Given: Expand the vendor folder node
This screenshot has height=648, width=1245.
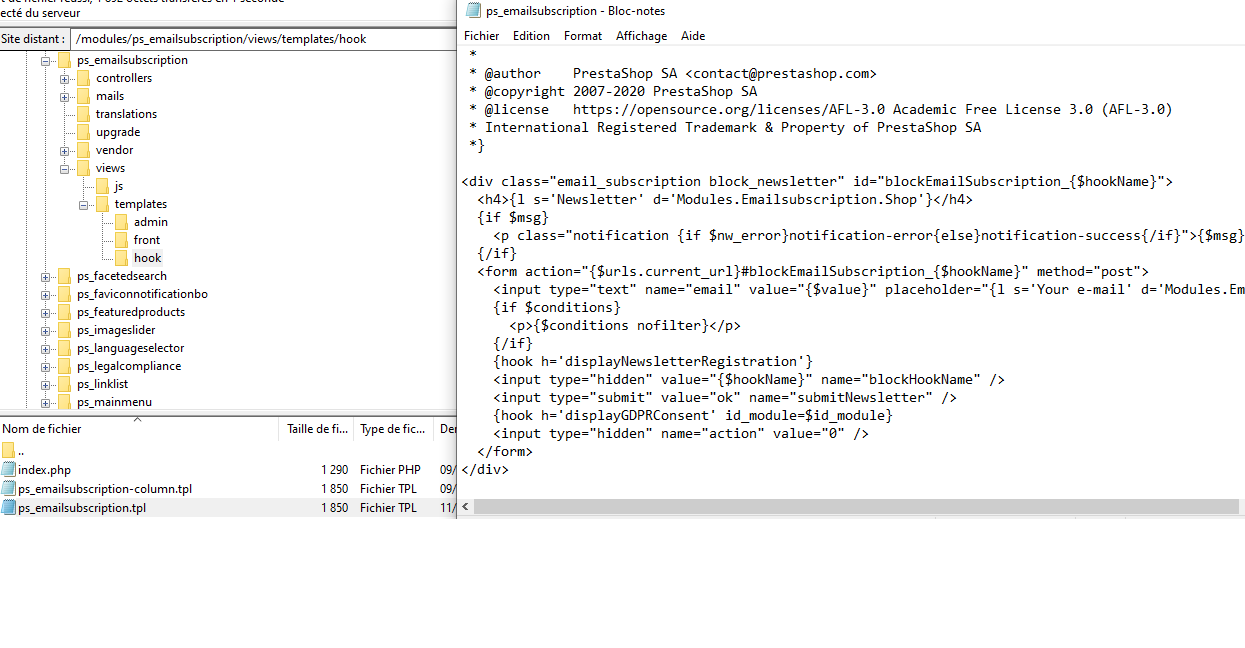Looking at the screenshot, I should (64, 150).
